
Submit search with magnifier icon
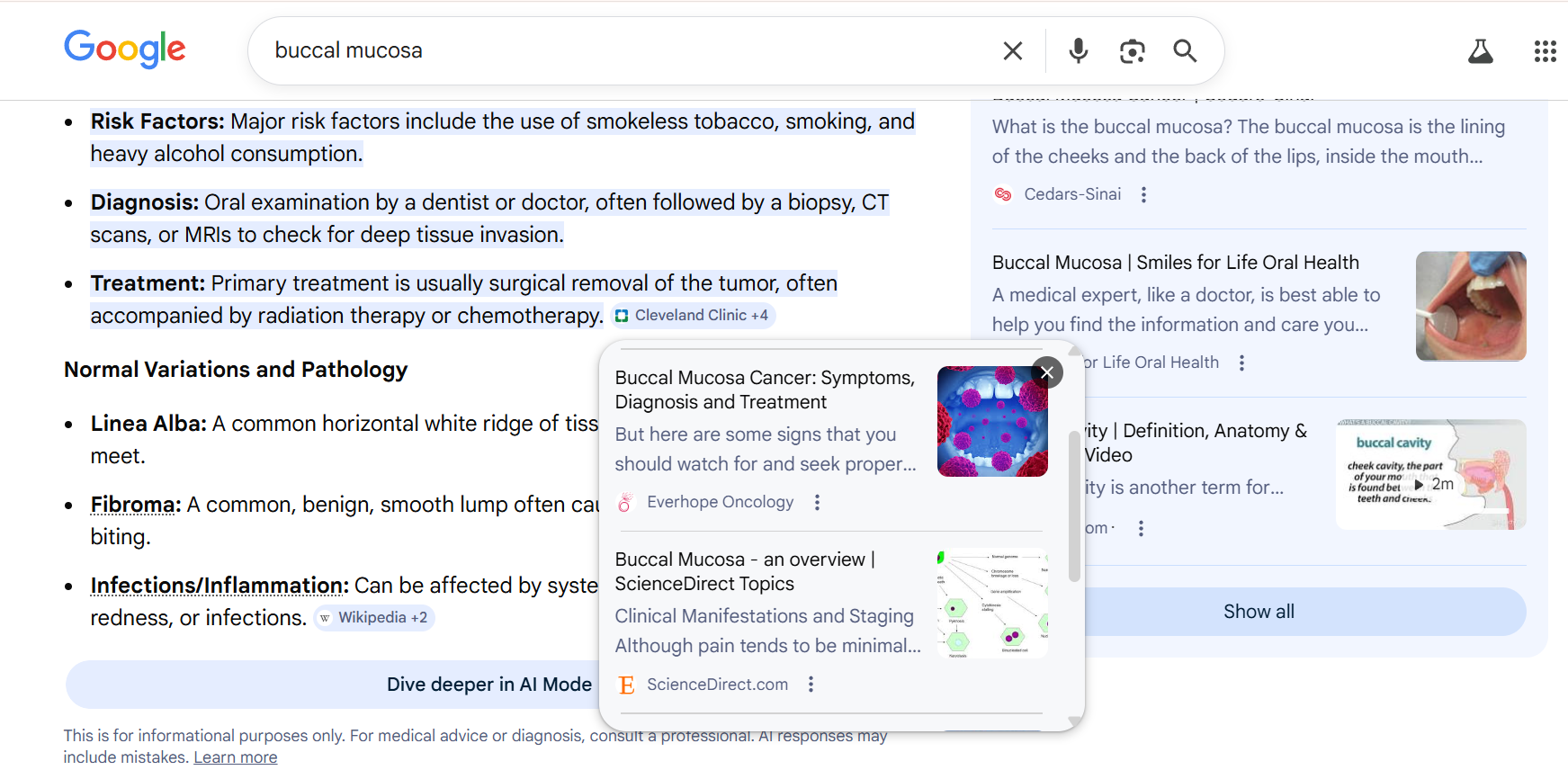1186,51
